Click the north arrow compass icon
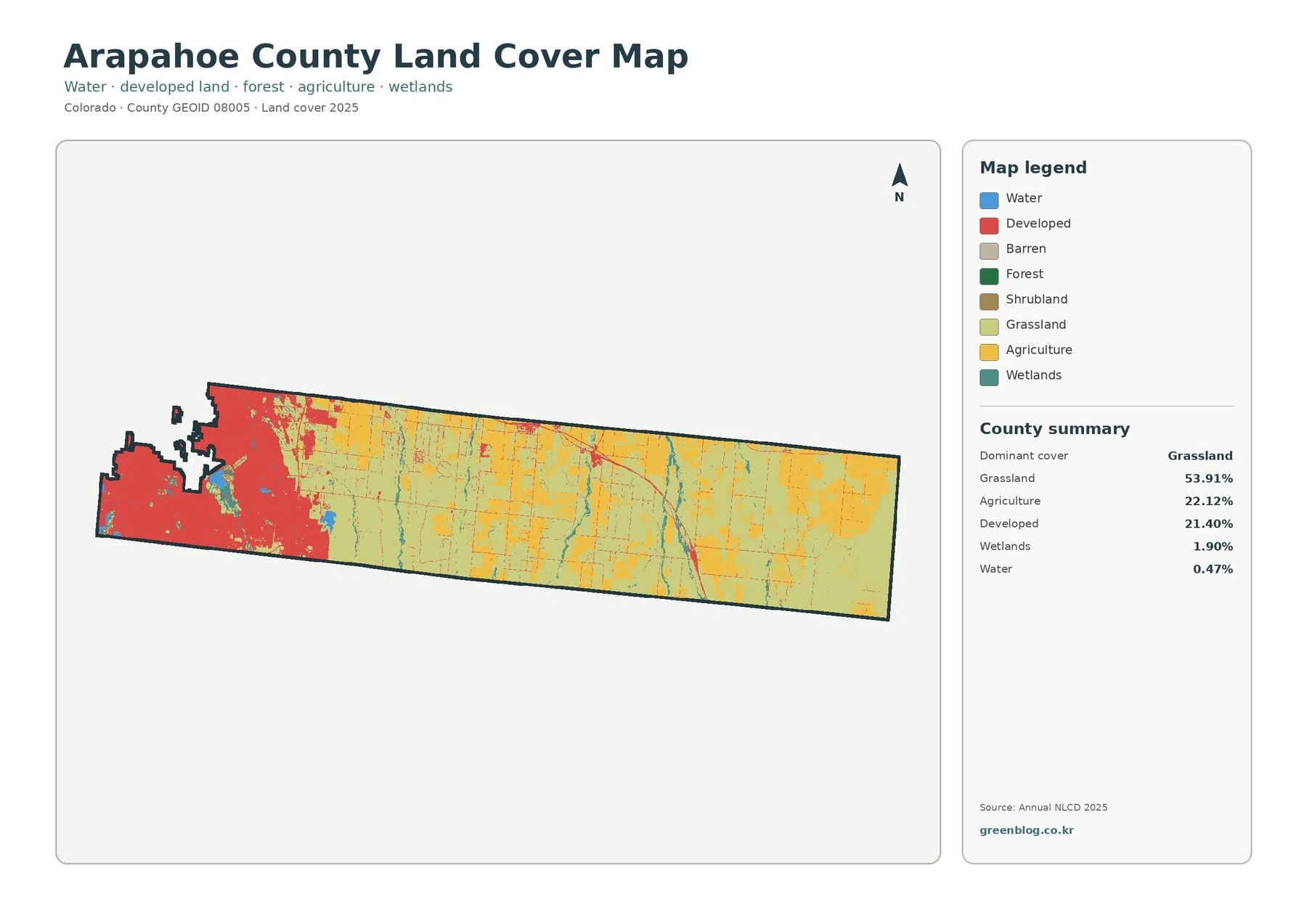Image resolution: width=1307 pixels, height=924 pixels. (x=900, y=182)
